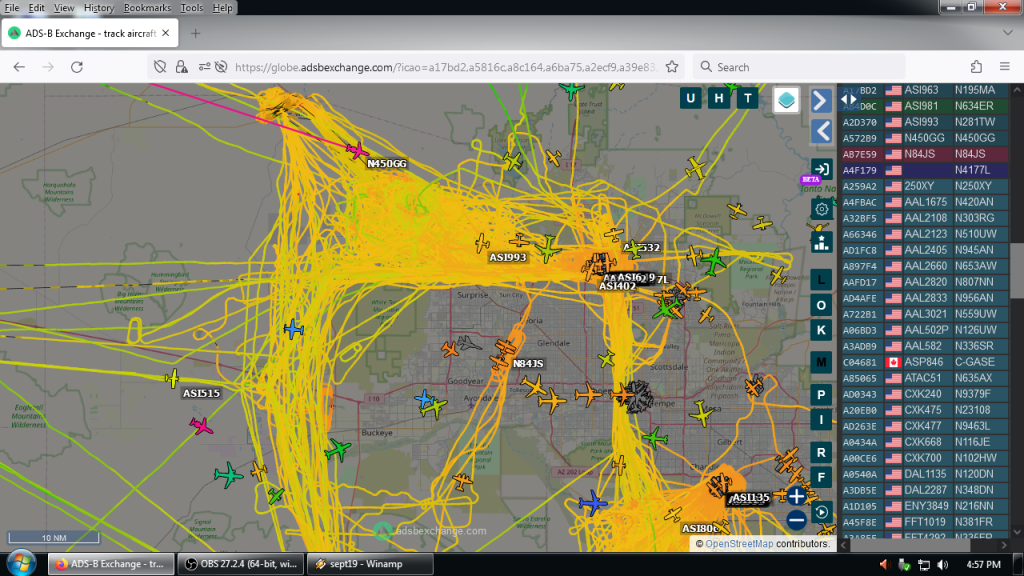
Task: Reload the current page
Action: coord(76,67)
